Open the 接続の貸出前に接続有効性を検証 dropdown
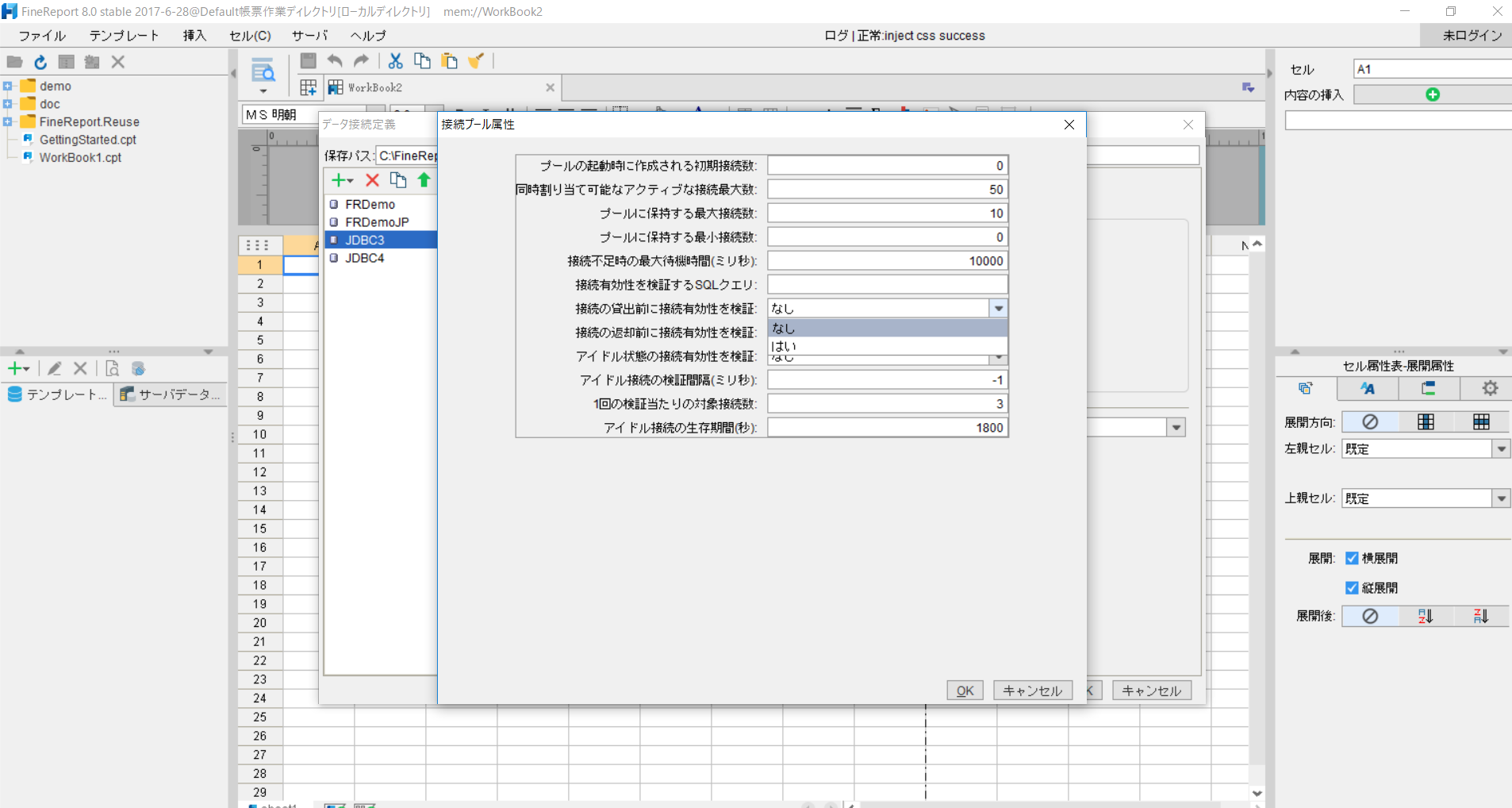This screenshot has height=808, width=1512. tap(999, 308)
